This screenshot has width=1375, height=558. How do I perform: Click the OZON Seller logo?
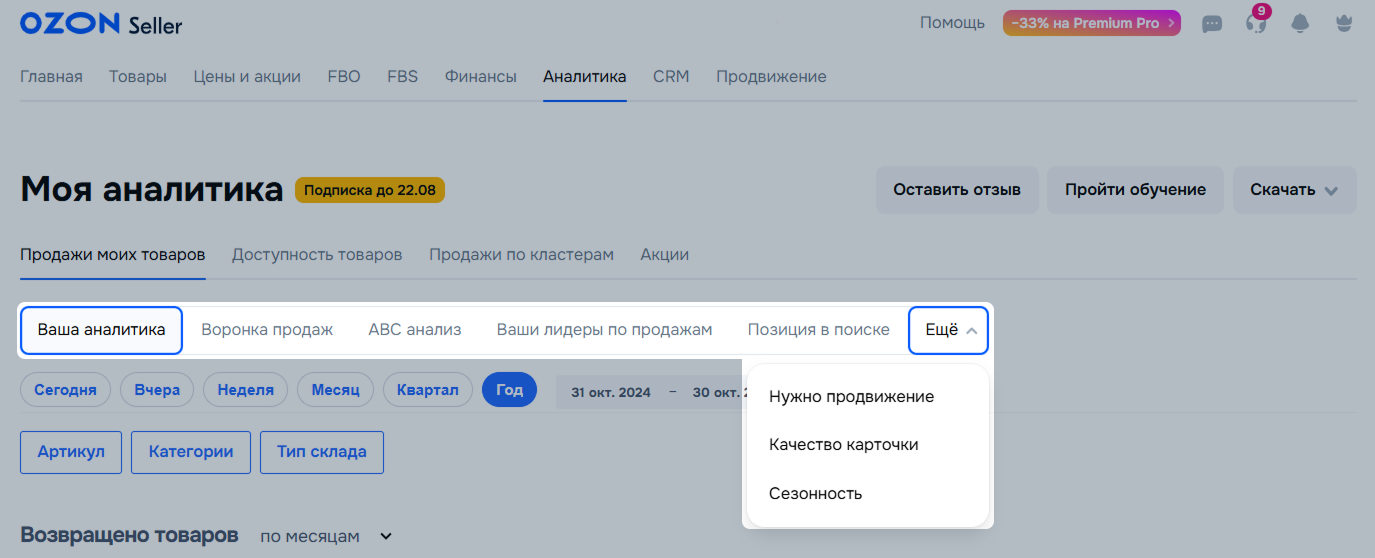click(101, 24)
